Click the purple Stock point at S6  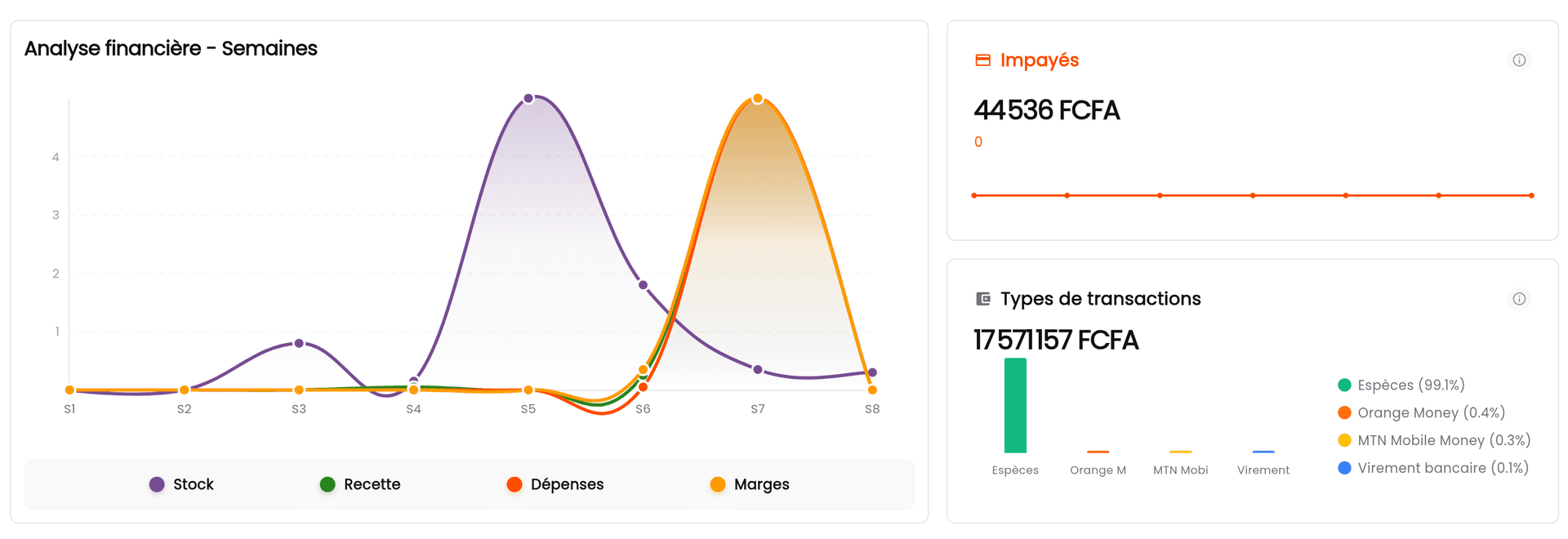(643, 285)
